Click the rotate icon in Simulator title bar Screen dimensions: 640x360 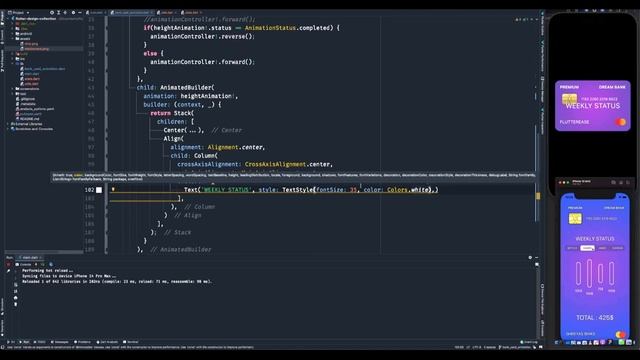628,182
